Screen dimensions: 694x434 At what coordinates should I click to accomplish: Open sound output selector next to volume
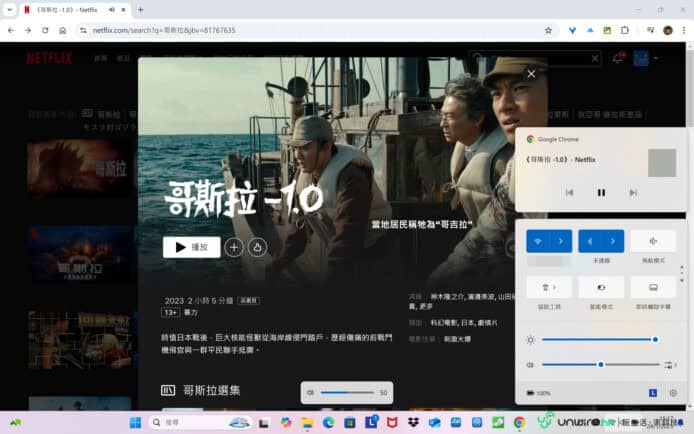point(669,365)
